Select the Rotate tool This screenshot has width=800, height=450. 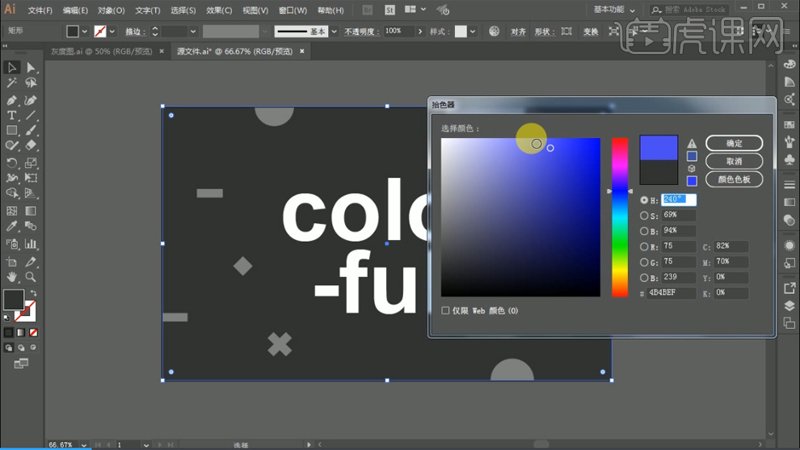(x=12, y=163)
